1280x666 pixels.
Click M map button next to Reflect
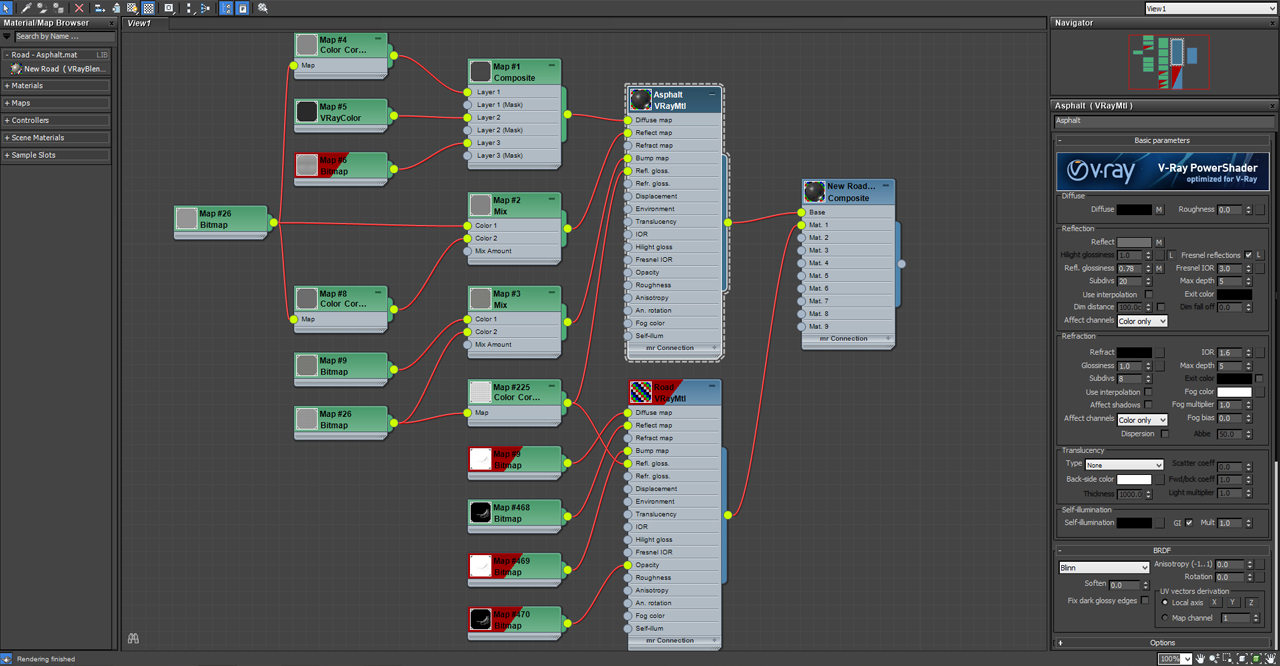click(1159, 242)
